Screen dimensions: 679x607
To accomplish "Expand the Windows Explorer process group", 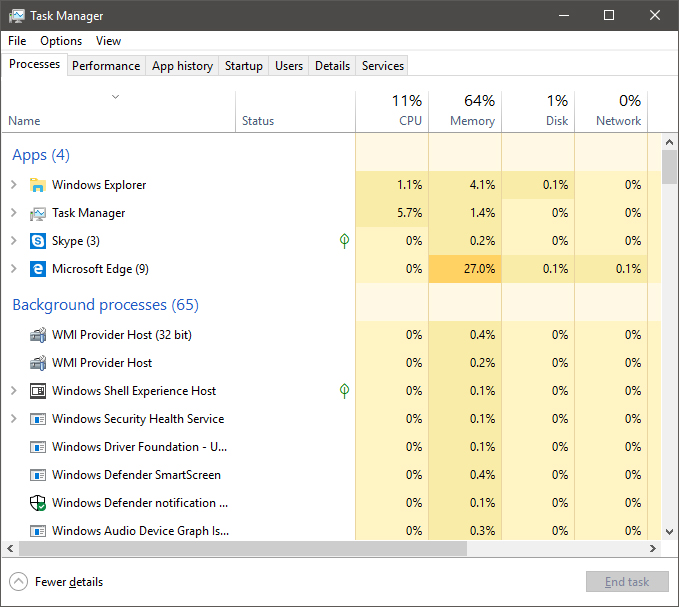I will click(x=14, y=185).
